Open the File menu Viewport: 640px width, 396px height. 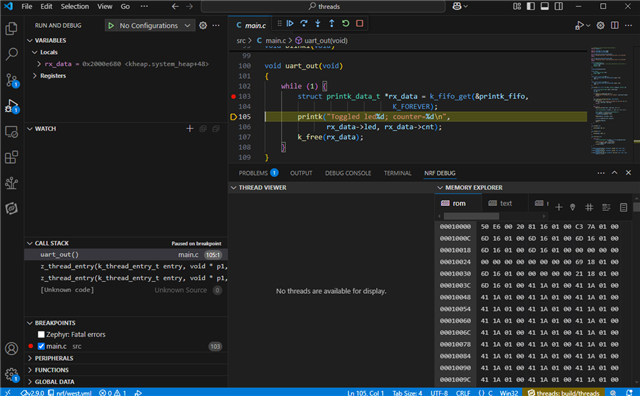[x=27, y=6]
